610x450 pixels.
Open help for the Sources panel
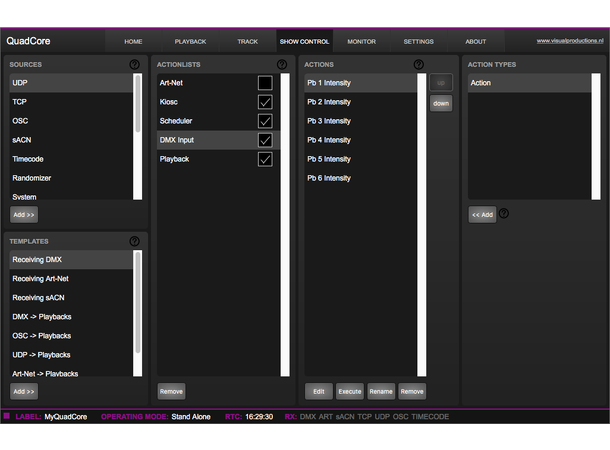click(x=135, y=64)
